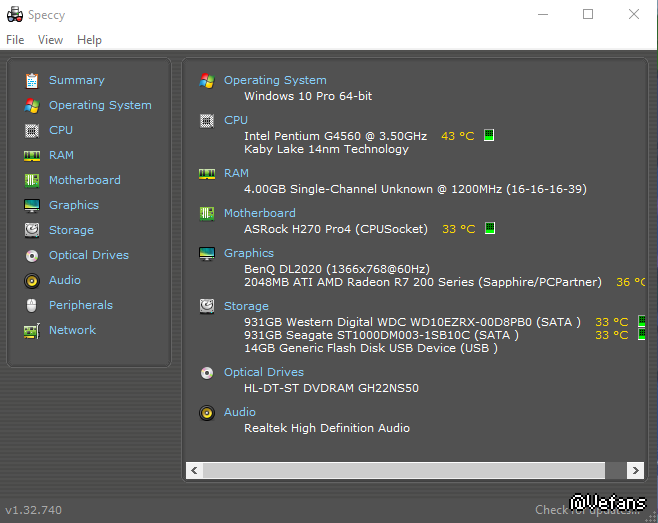The width and height of the screenshot is (658, 523).
Task: Click the green CPU temperature indicator
Action: coord(490,136)
